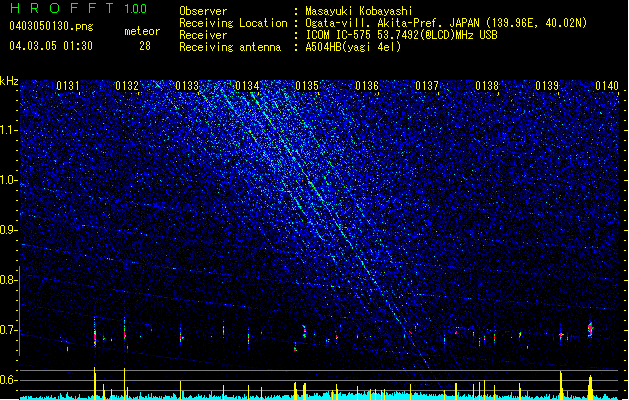This screenshot has width=629, height=400.
Task: Click the 0134 time marker
Action: point(247,86)
